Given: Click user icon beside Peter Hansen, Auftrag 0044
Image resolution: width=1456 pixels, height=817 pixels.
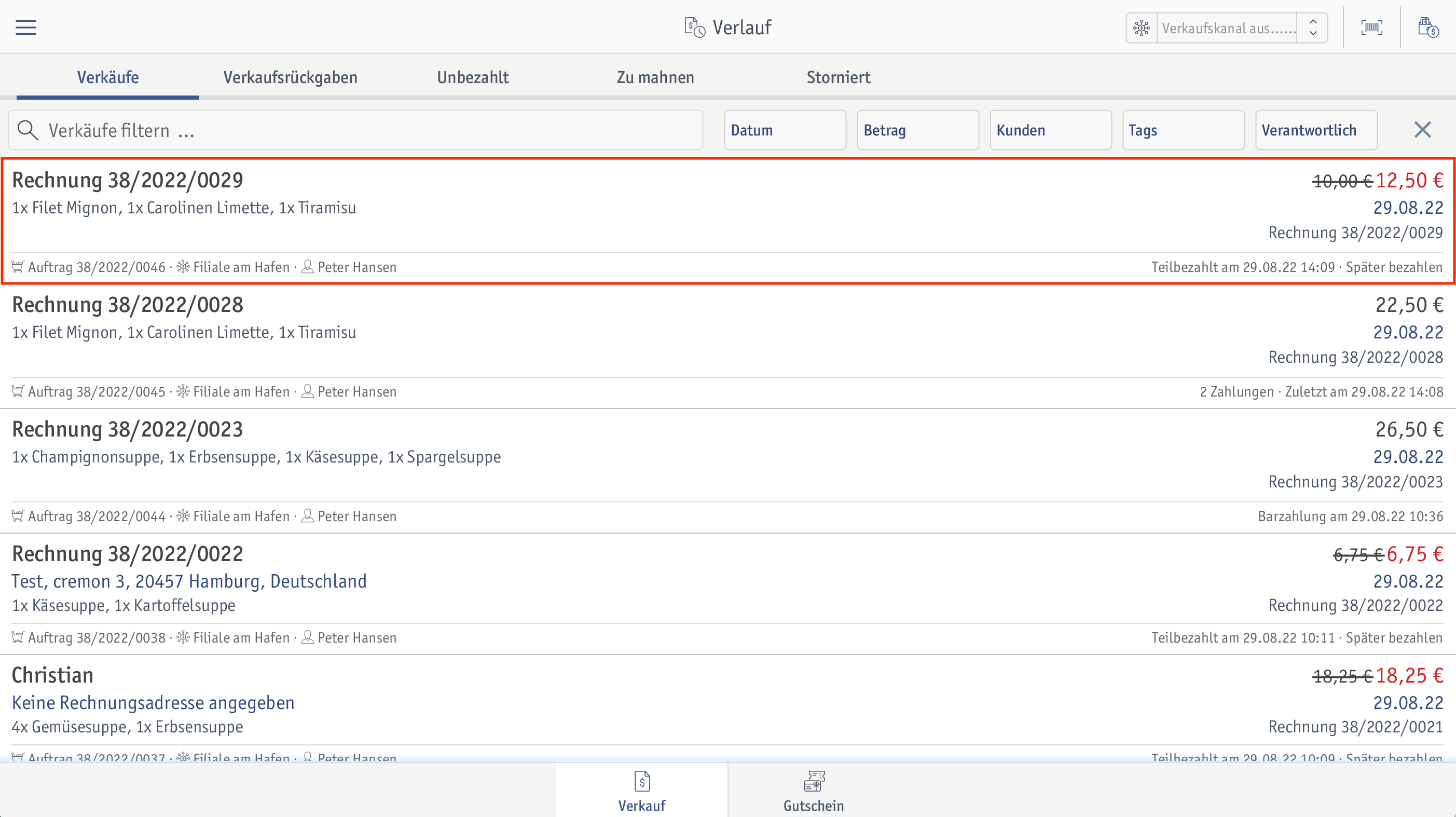Looking at the screenshot, I should [308, 515].
